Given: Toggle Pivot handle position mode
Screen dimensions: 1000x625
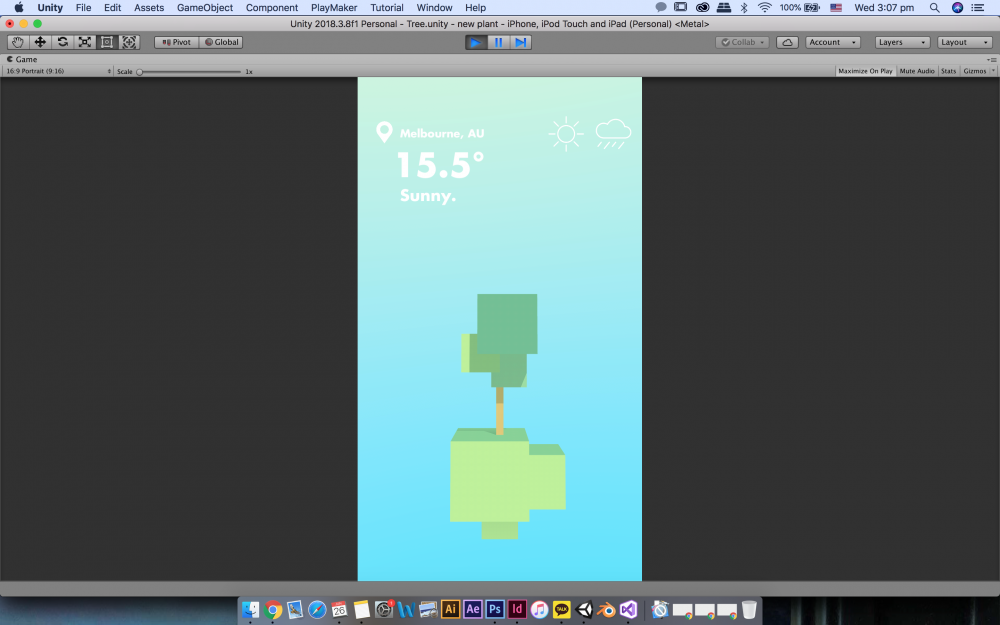Looking at the screenshot, I should point(176,42).
